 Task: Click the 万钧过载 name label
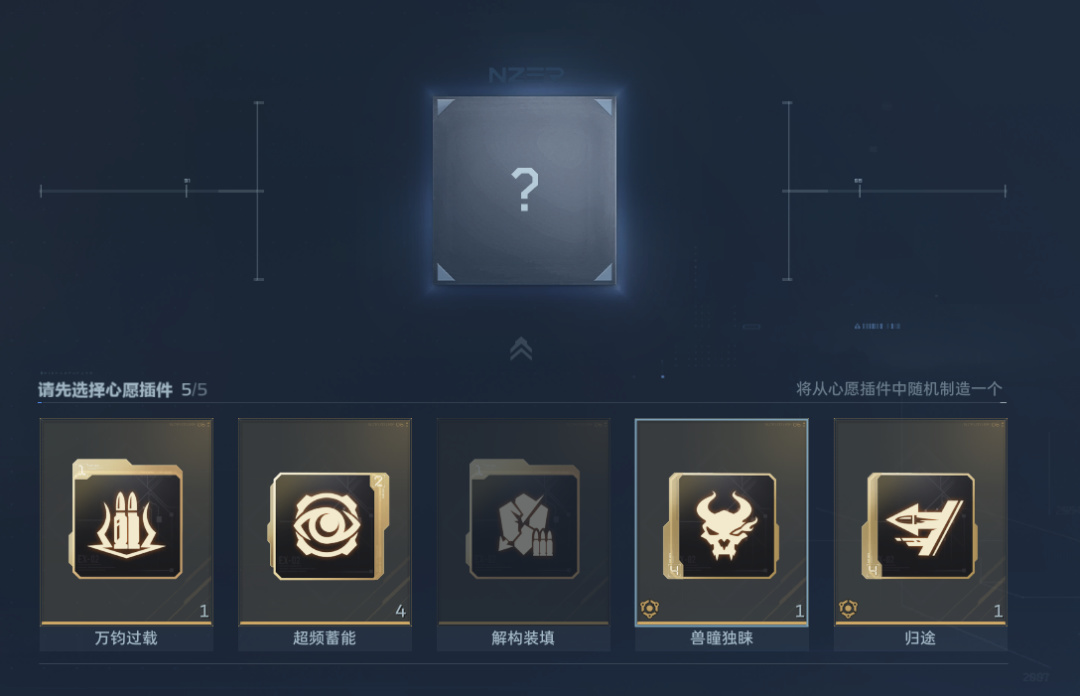click(126, 638)
